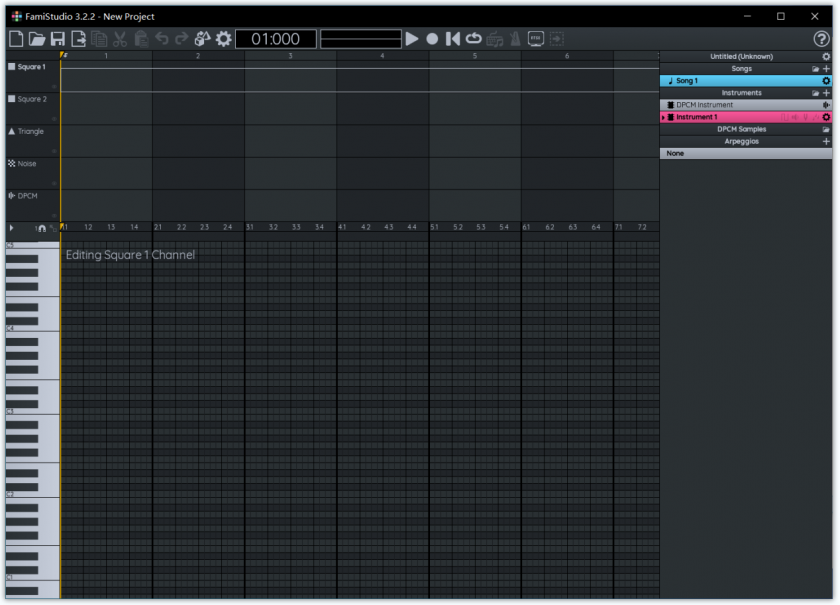Expand Instrument 1 with its triangle arrow
This screenshot has width=840, height=605.
(663, 117)
